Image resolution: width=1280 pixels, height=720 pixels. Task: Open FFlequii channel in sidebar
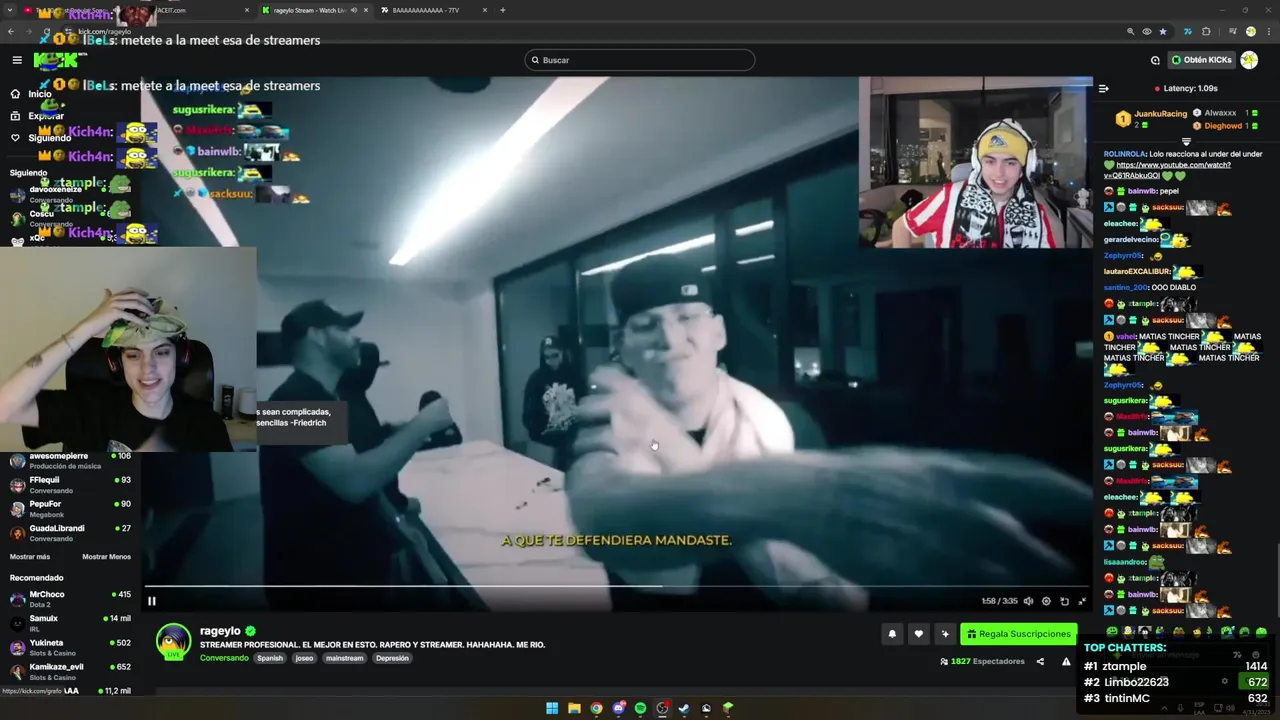pyautogui.click(x=70, y=485)
